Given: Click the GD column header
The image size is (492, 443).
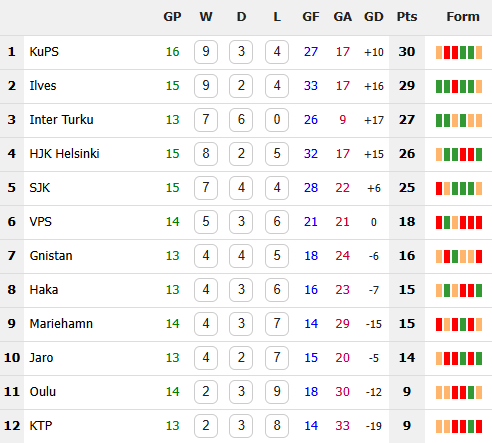Looking at the screenshot, I should coord(374,17).
